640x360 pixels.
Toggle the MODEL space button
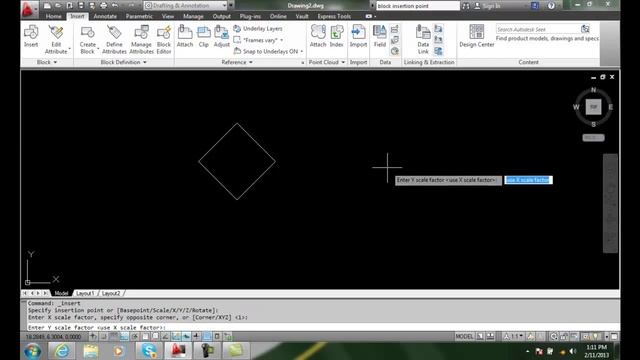tap(464, 336)
